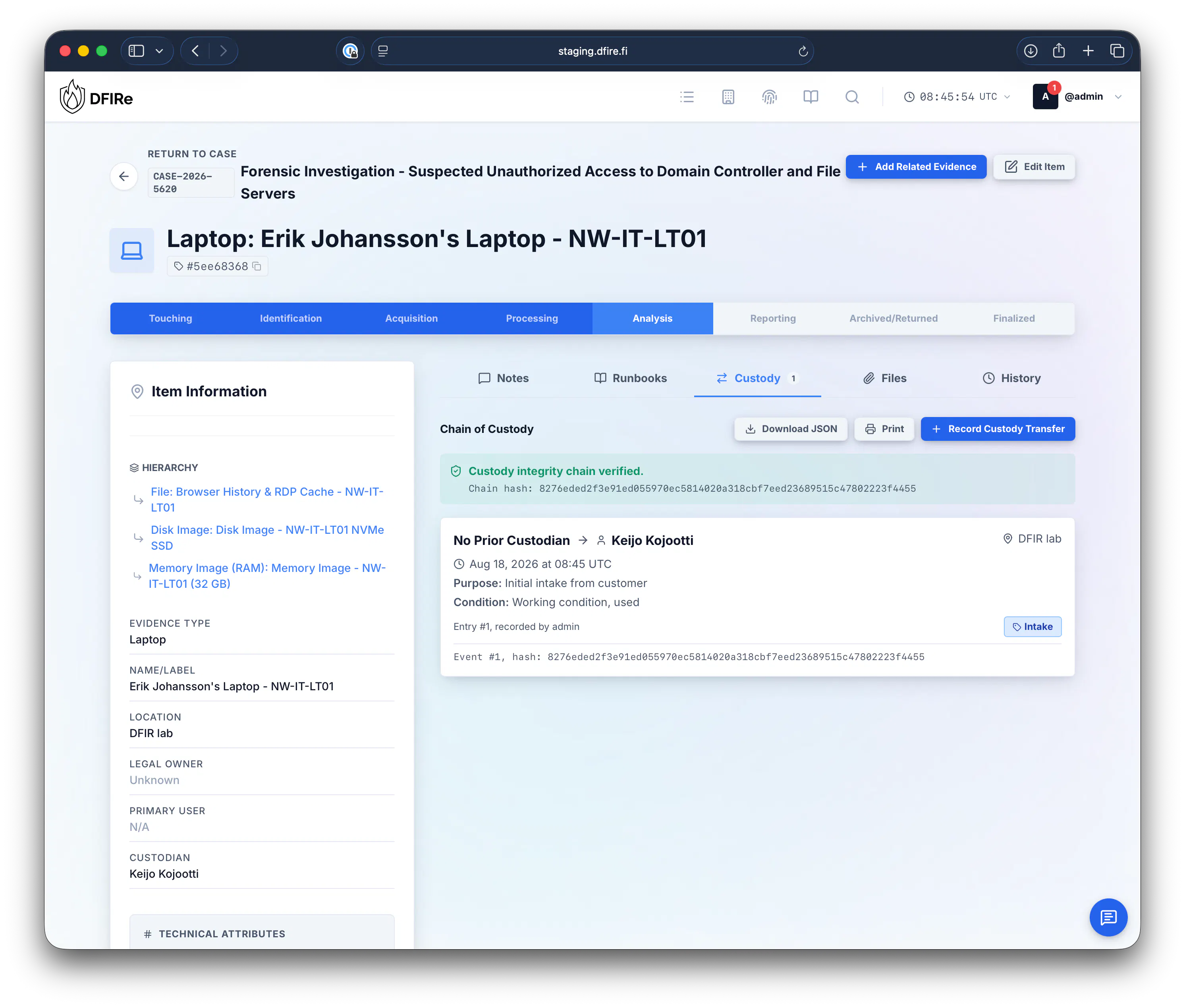Switch to the Runbooks tab
The height and width of the screenshot is (1008, 1185).
point(630,378)
